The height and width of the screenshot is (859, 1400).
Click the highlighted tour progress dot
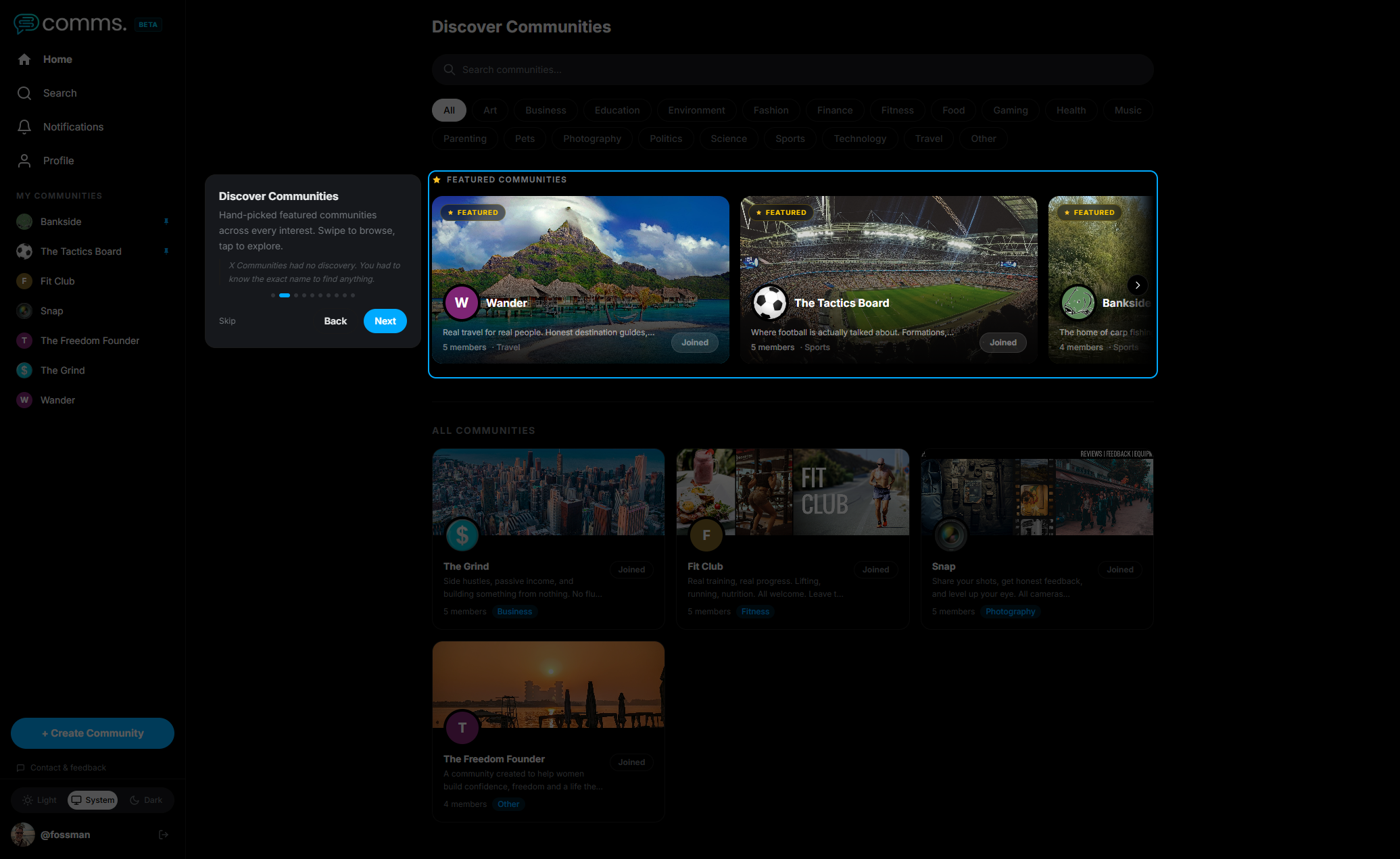coord(285,295)
